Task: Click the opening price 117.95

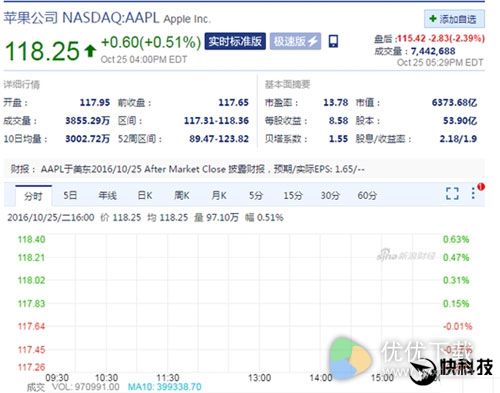Action: [x=95, y=103]
